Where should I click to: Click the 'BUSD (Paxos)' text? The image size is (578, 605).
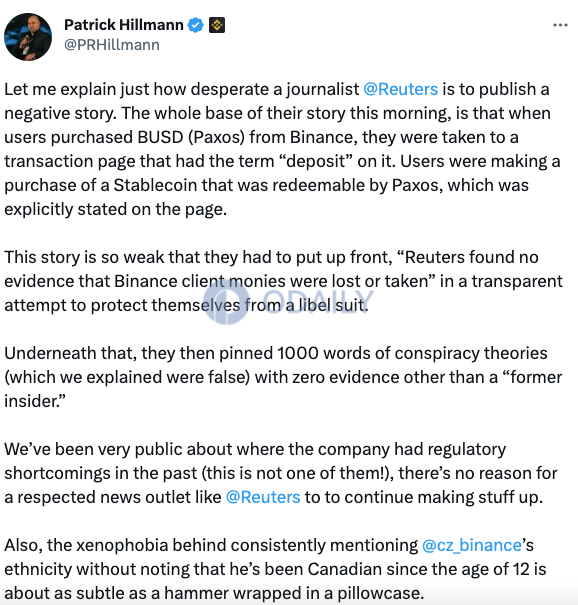coord(191,137)
